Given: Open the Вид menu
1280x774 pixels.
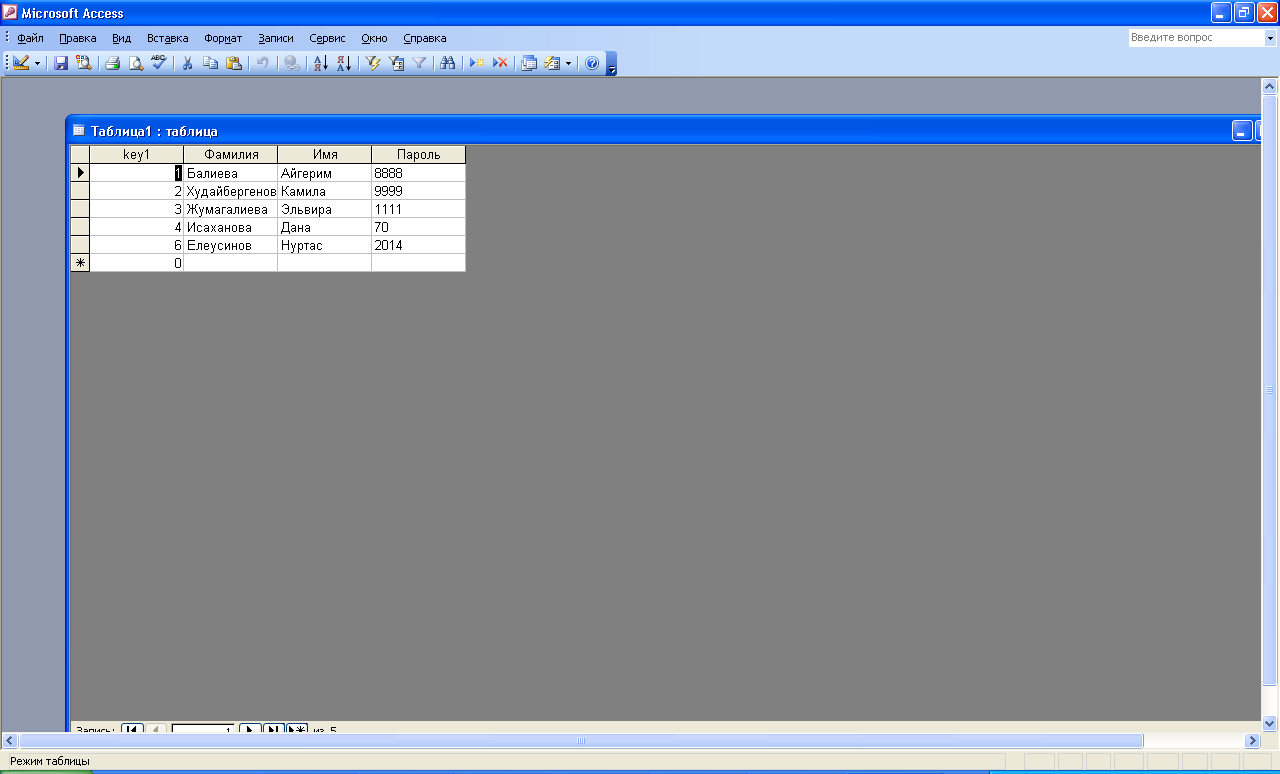Looking at the screenshot, I should [122, 38].
